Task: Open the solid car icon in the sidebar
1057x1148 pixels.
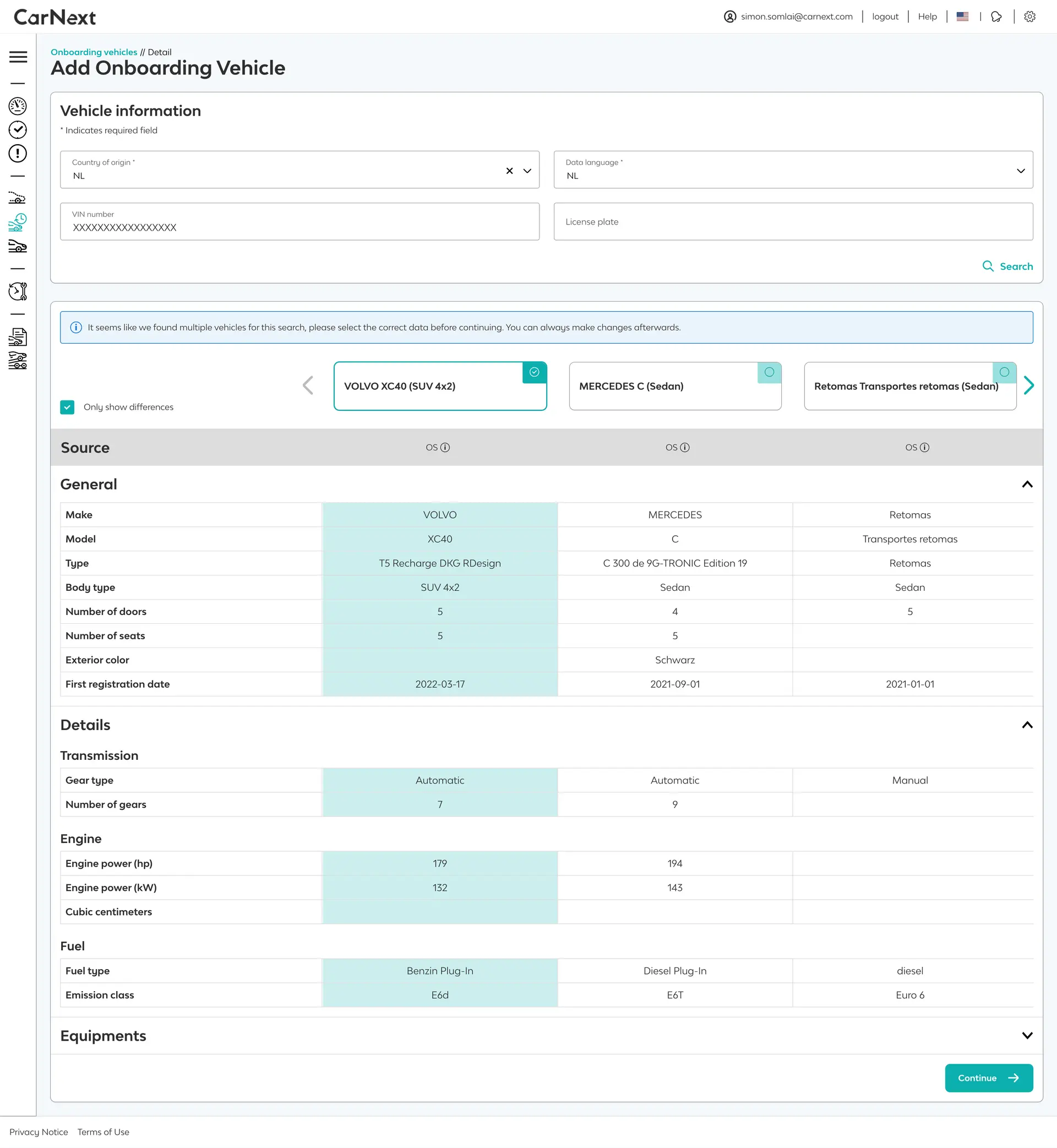Action: [18, 247]
